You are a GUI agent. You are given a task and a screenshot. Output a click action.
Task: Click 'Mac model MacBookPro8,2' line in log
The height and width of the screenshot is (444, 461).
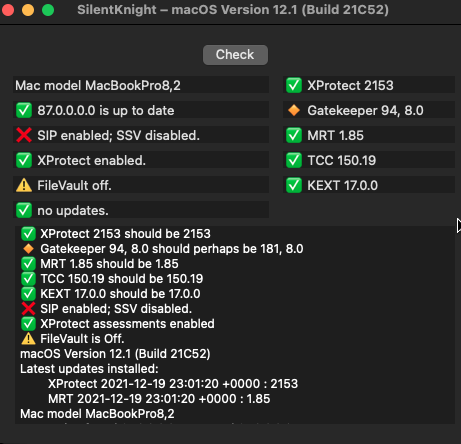coord(97,414)
